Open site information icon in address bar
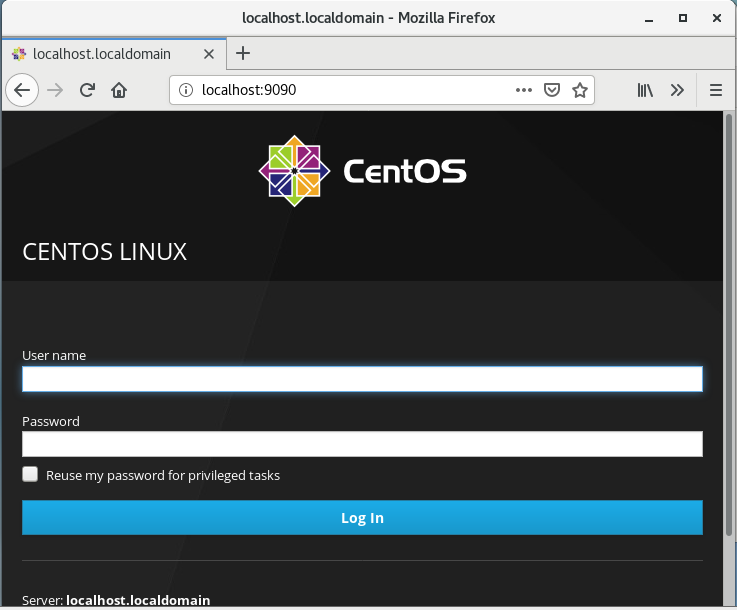The height and width of the screenshot is (610, 737). [185, 90]
